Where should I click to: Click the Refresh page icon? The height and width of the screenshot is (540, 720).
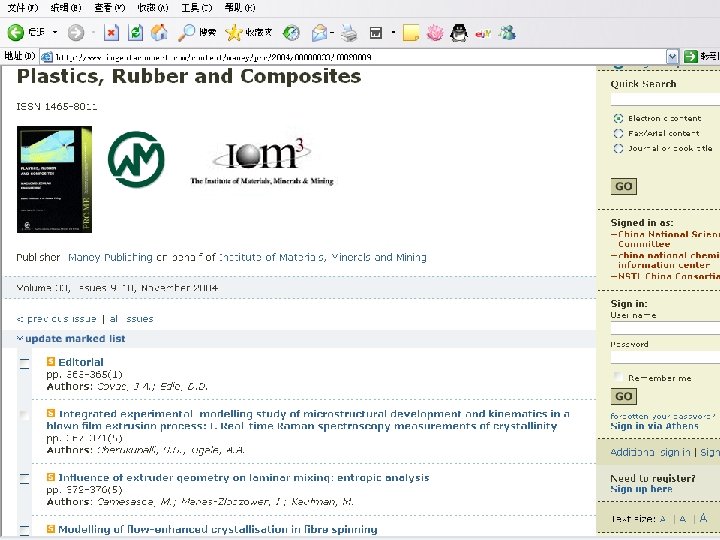coord(135,33)
